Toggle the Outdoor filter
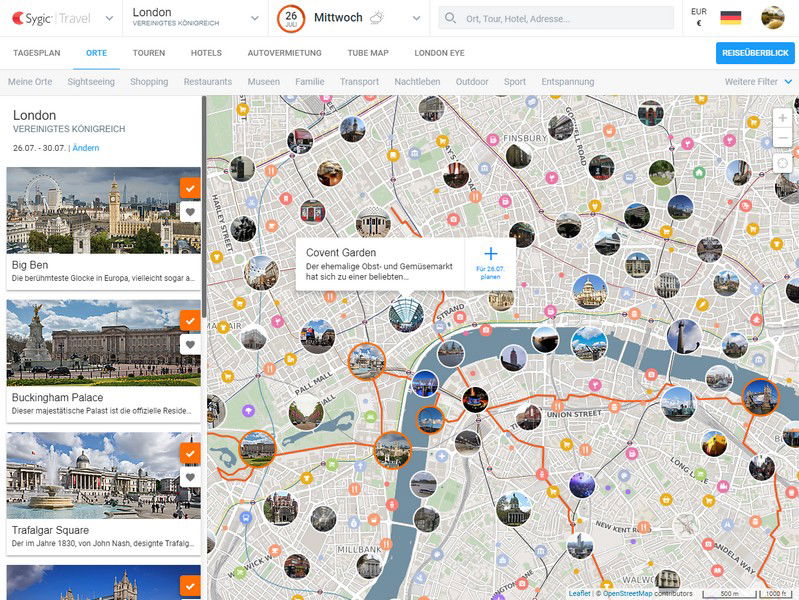The width and height of the screenshot is (799, 600). click(471, 82)
